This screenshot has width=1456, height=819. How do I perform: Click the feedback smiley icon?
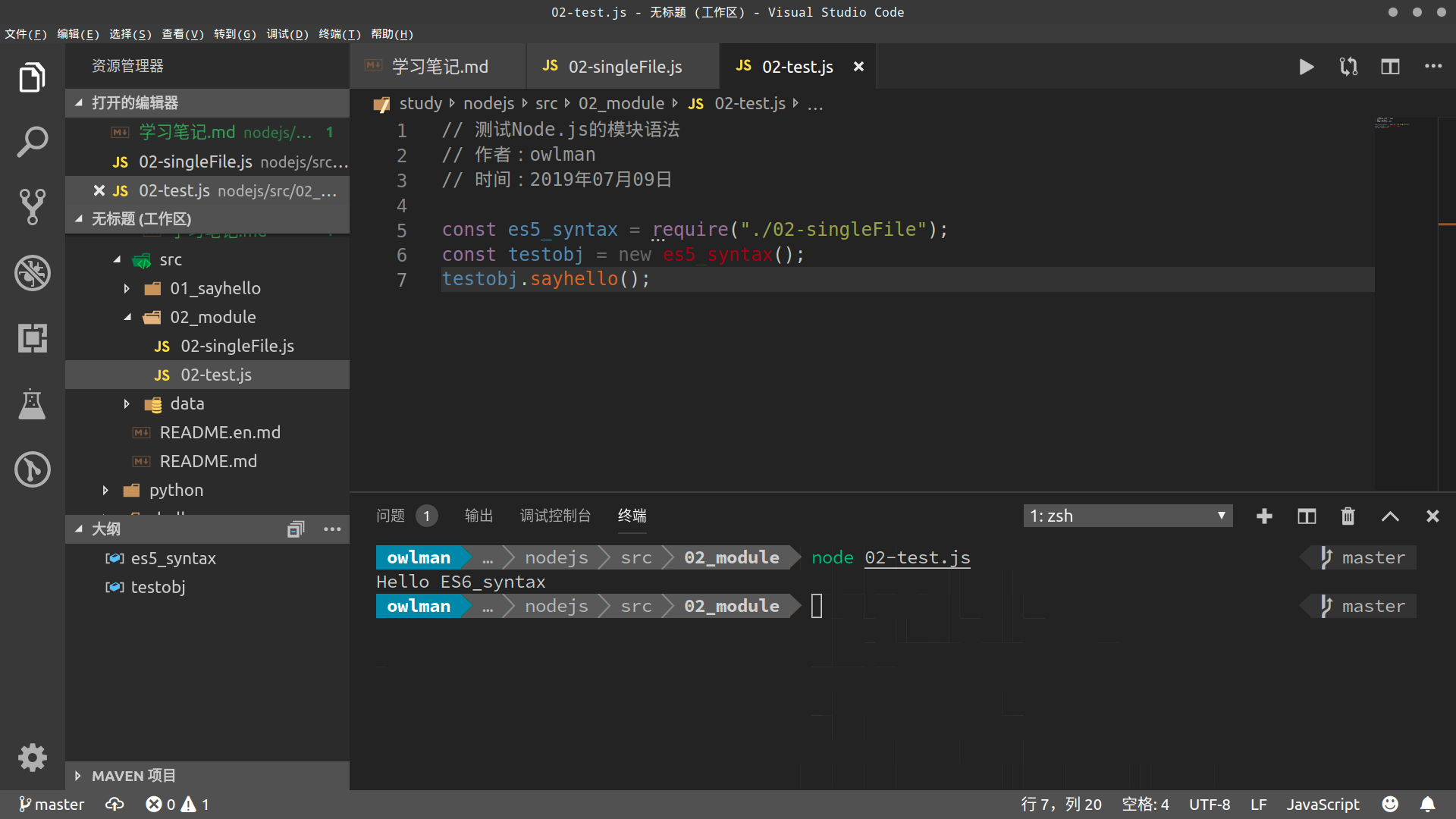pyautogui.click(x=1390, y=805)
